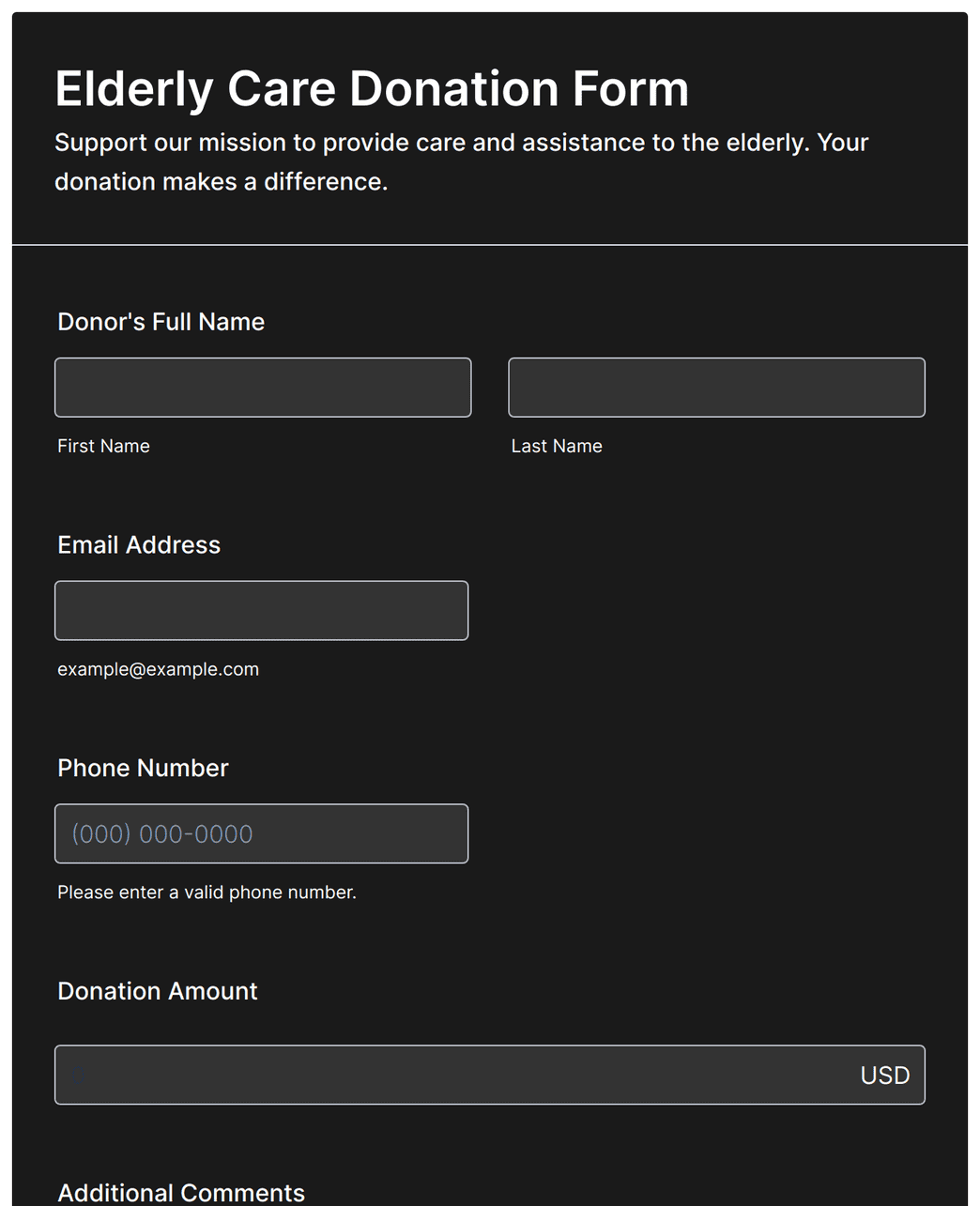Click the example@example.com hint text
980x1206 pixels.
(158, 670)
